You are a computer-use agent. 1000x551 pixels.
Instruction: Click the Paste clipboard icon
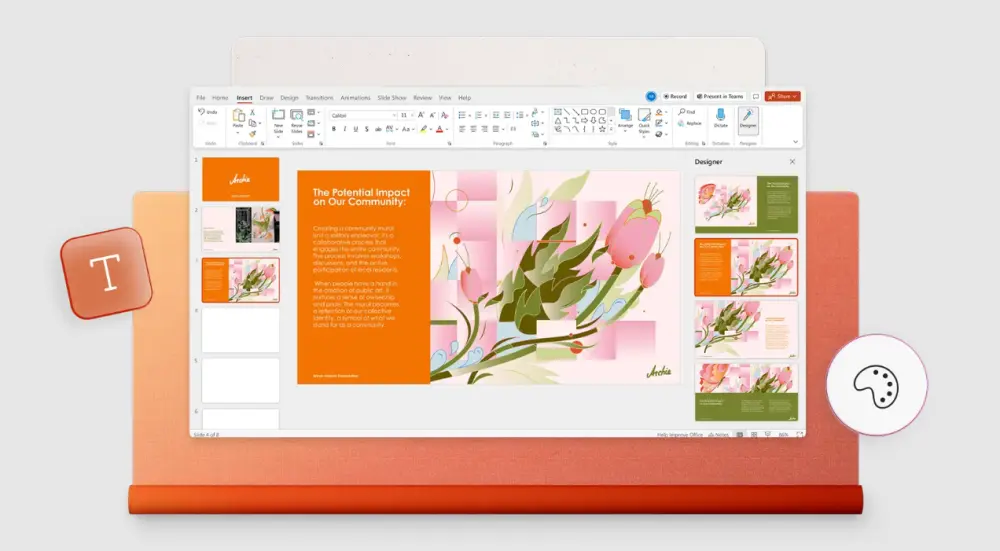point(239,115)
